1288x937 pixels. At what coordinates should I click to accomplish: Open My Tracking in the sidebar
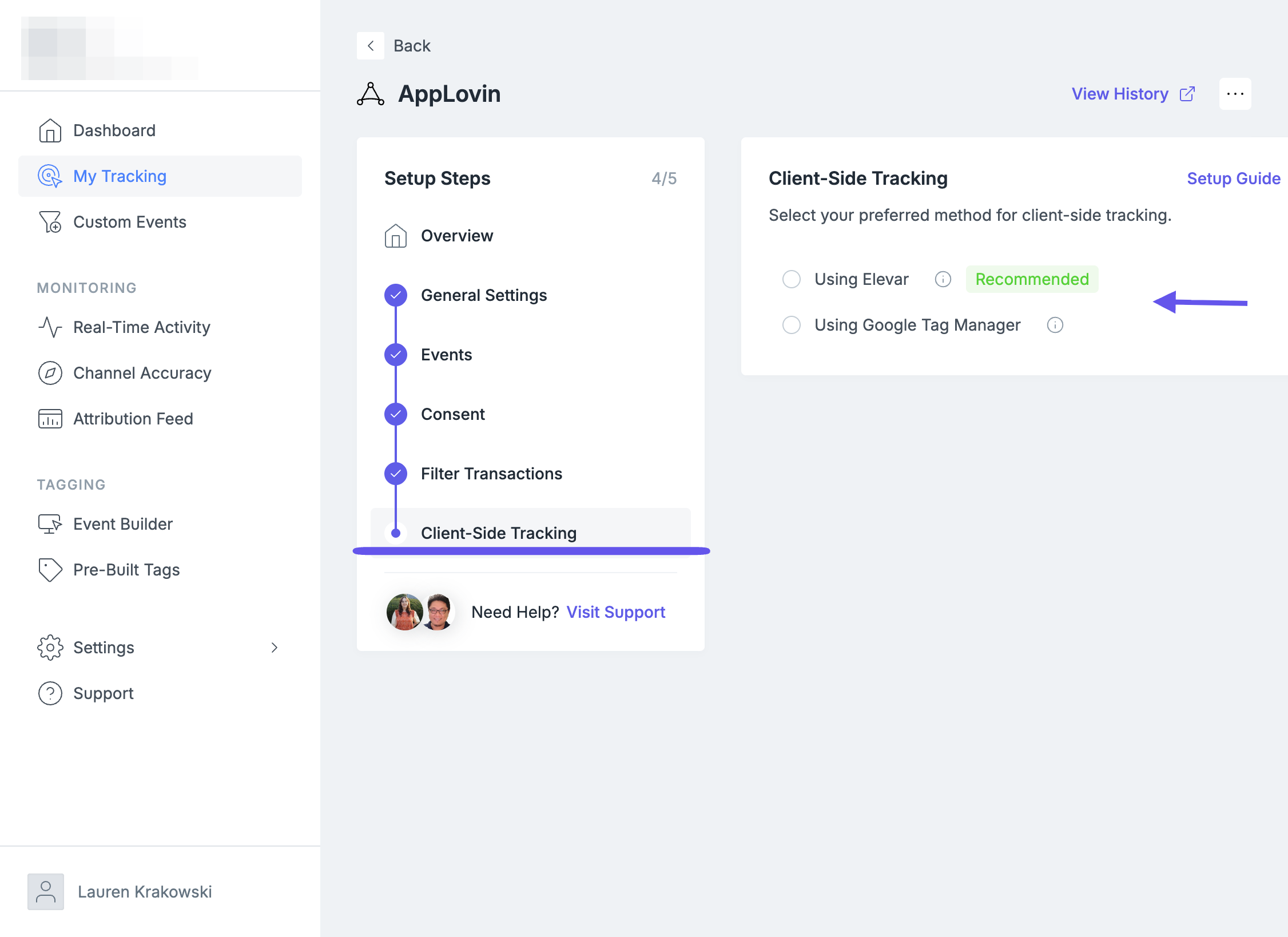160,176
